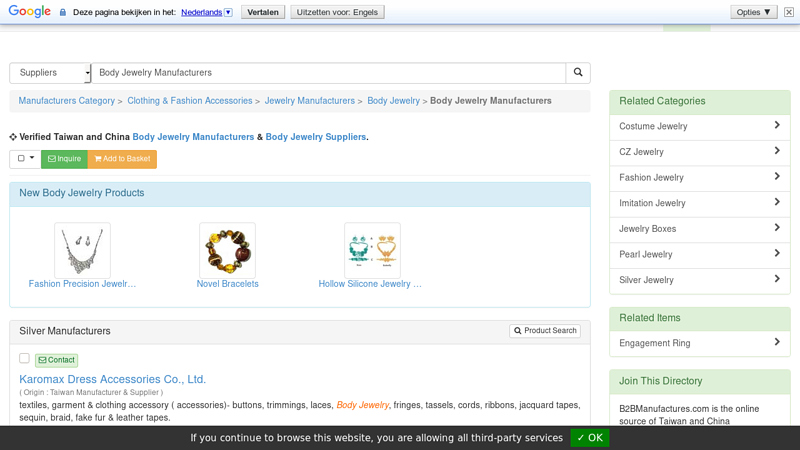
Task: Close the Google translate bar
Action: pos(788,12)
